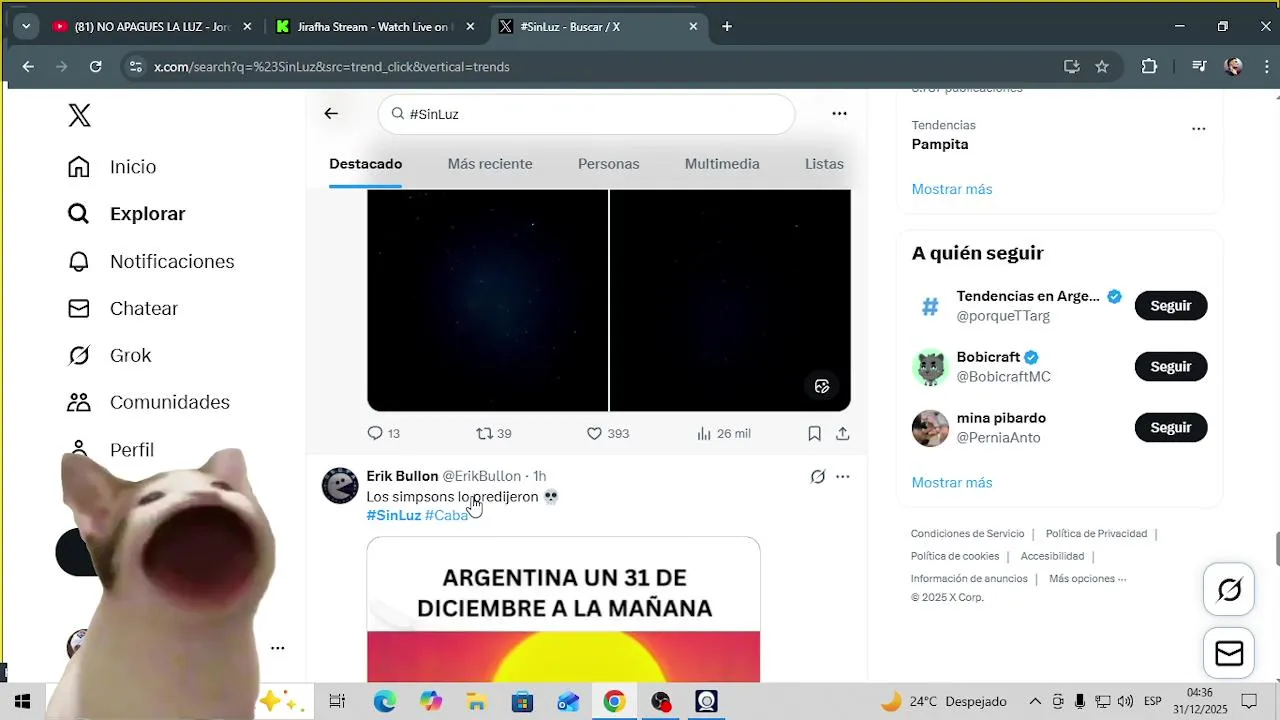Share the post with 393 likes
The width and height of the screenshot is (1280, 720).
(x=843, y=433)
